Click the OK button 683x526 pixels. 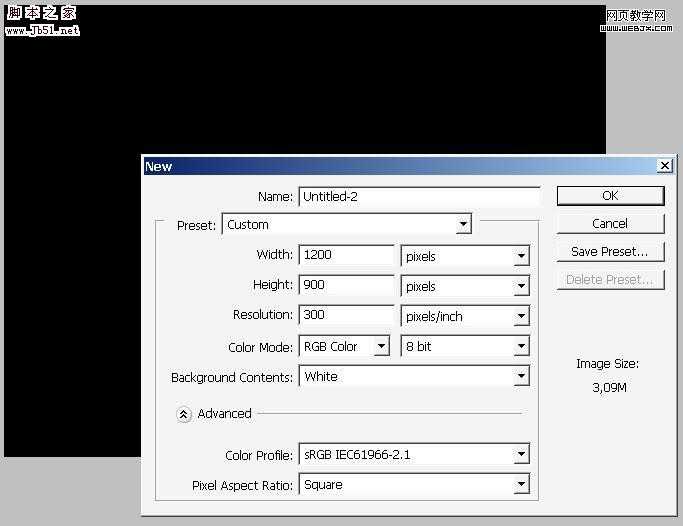click(610, 196)
